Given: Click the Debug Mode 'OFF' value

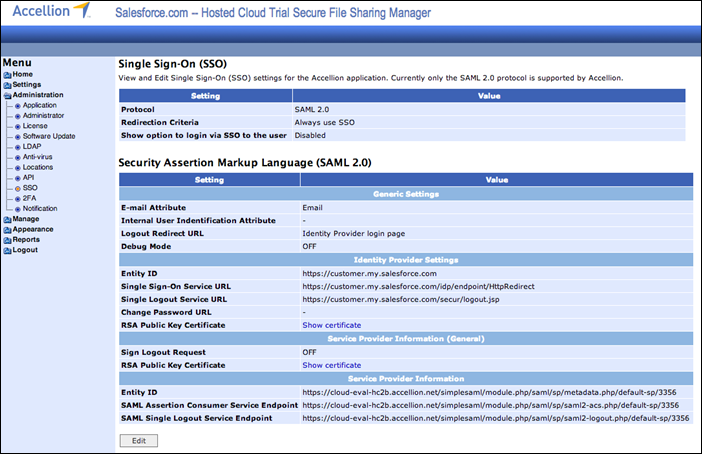Looking at the screenshot, I should tap(309, 246).
